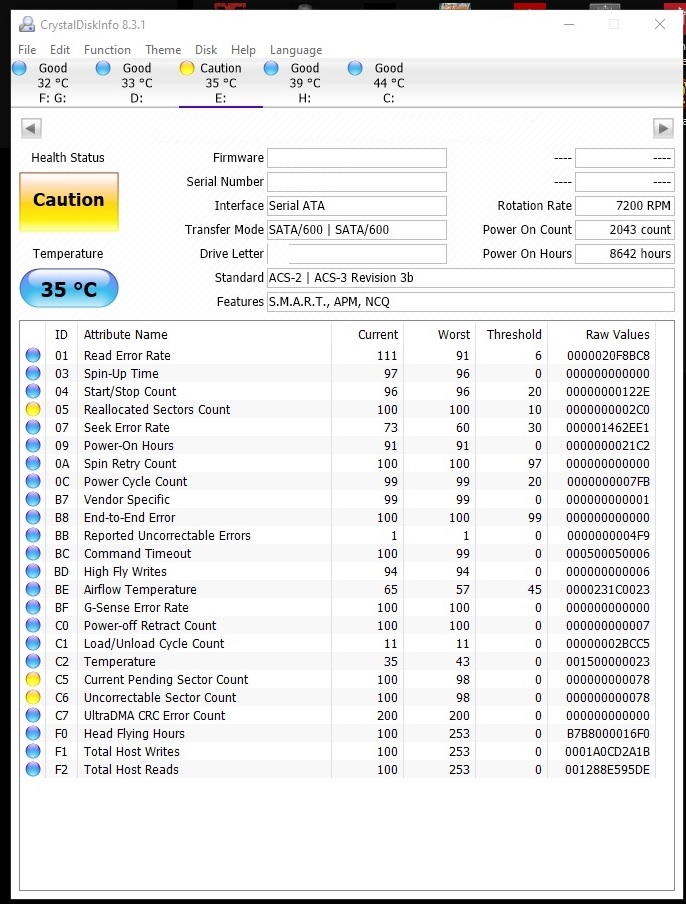Open the Function menu

pos(107,50)
